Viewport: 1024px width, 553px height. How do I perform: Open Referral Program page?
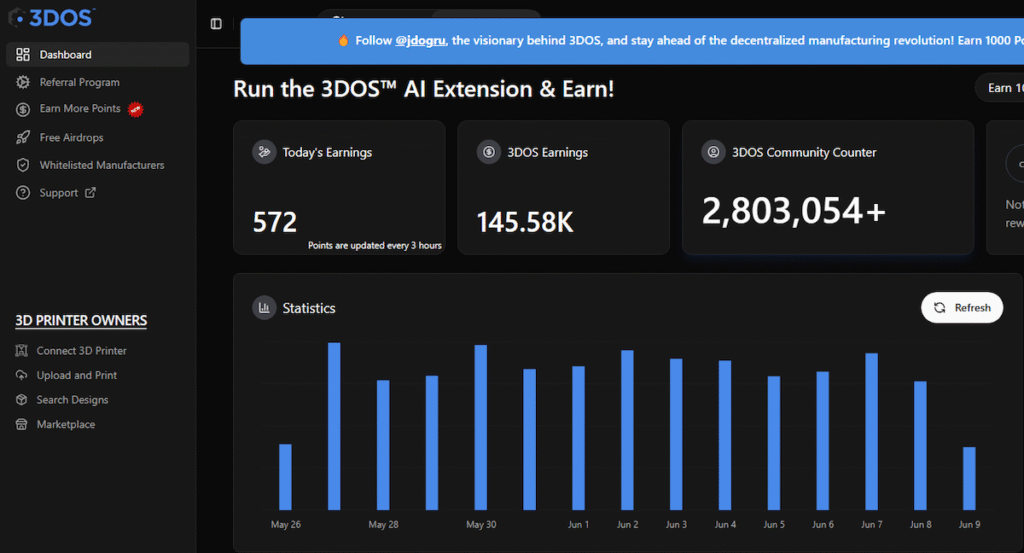point(79,82)
